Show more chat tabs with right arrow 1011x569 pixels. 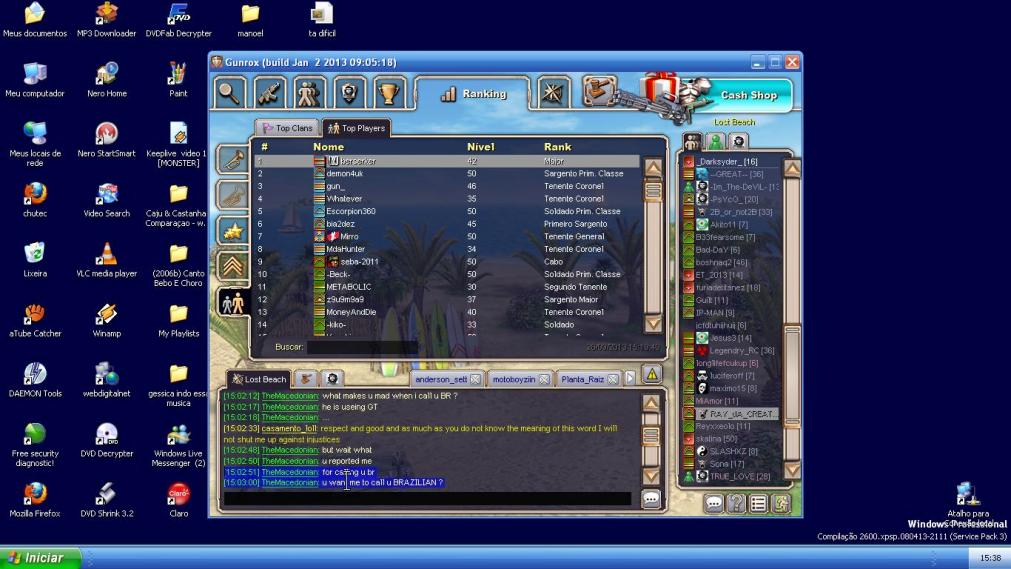(x=630, y=378)
